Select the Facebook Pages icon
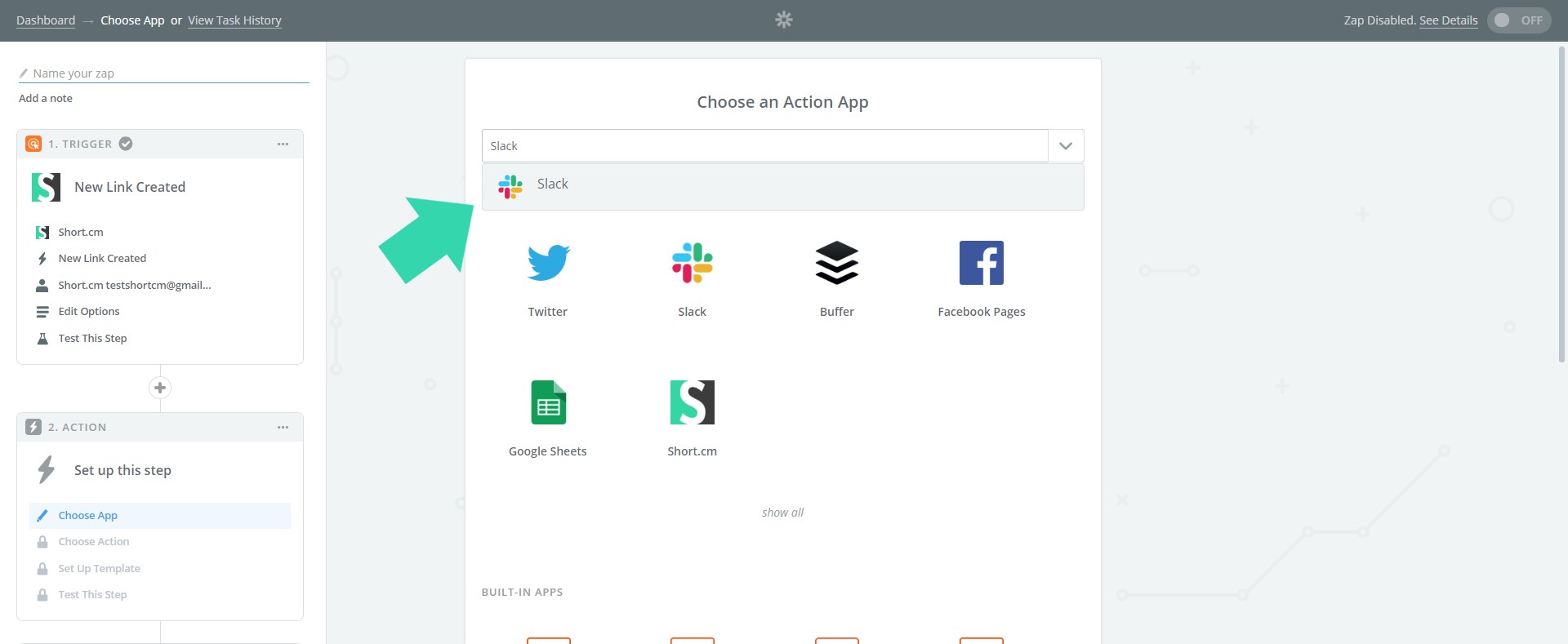This screenshot has height=644, width=1568. 982,263
